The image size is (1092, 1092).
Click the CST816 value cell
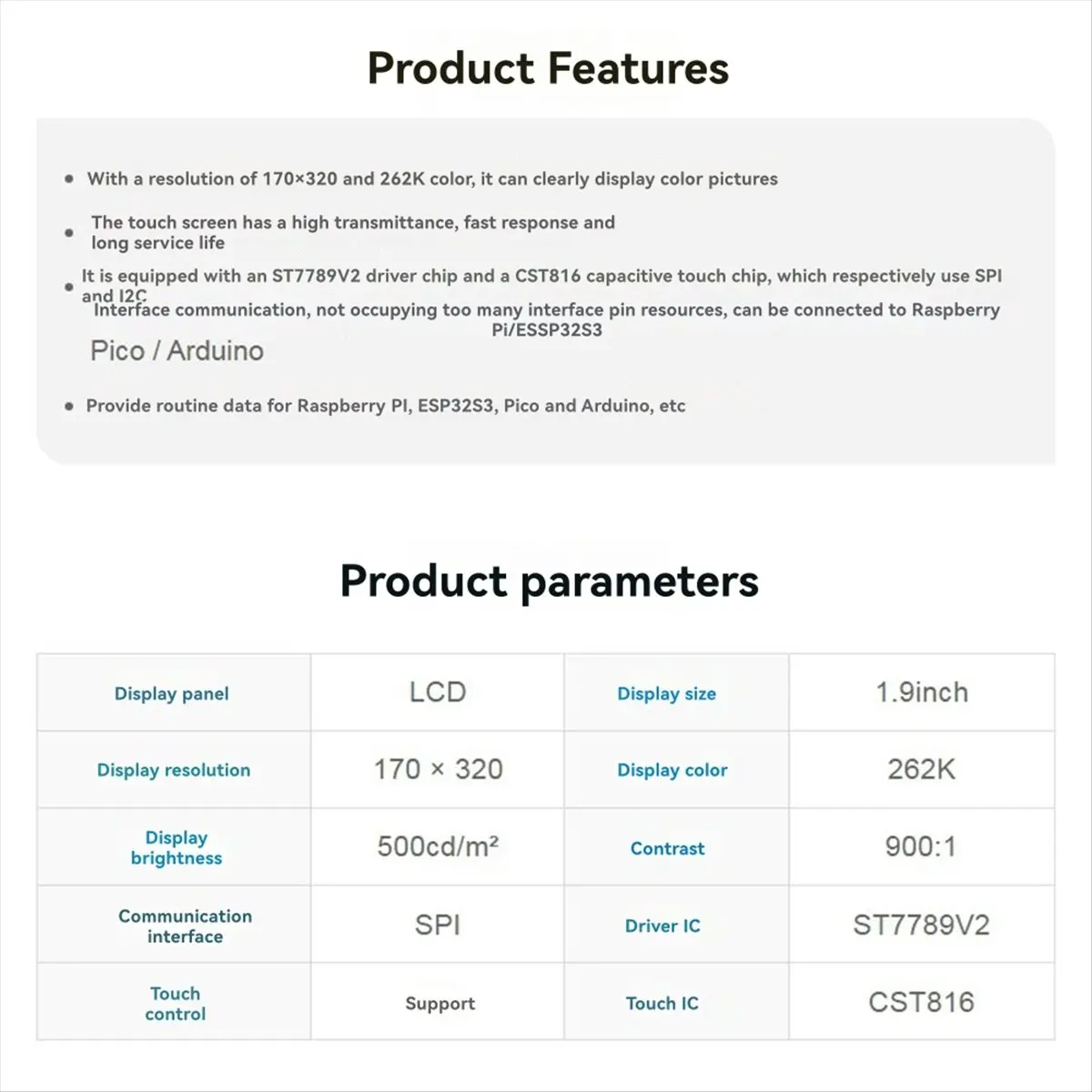pos(922,1002)
